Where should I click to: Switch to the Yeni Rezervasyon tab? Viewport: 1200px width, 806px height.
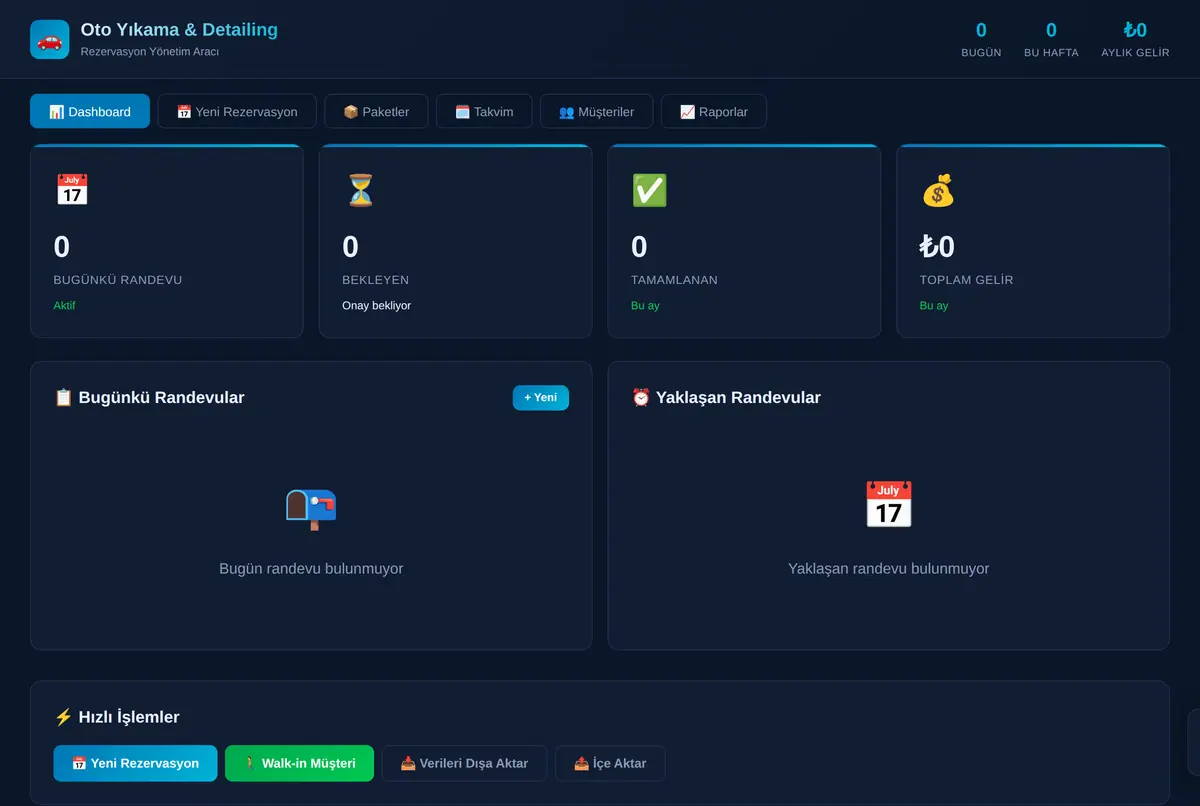tap(237, 111)
